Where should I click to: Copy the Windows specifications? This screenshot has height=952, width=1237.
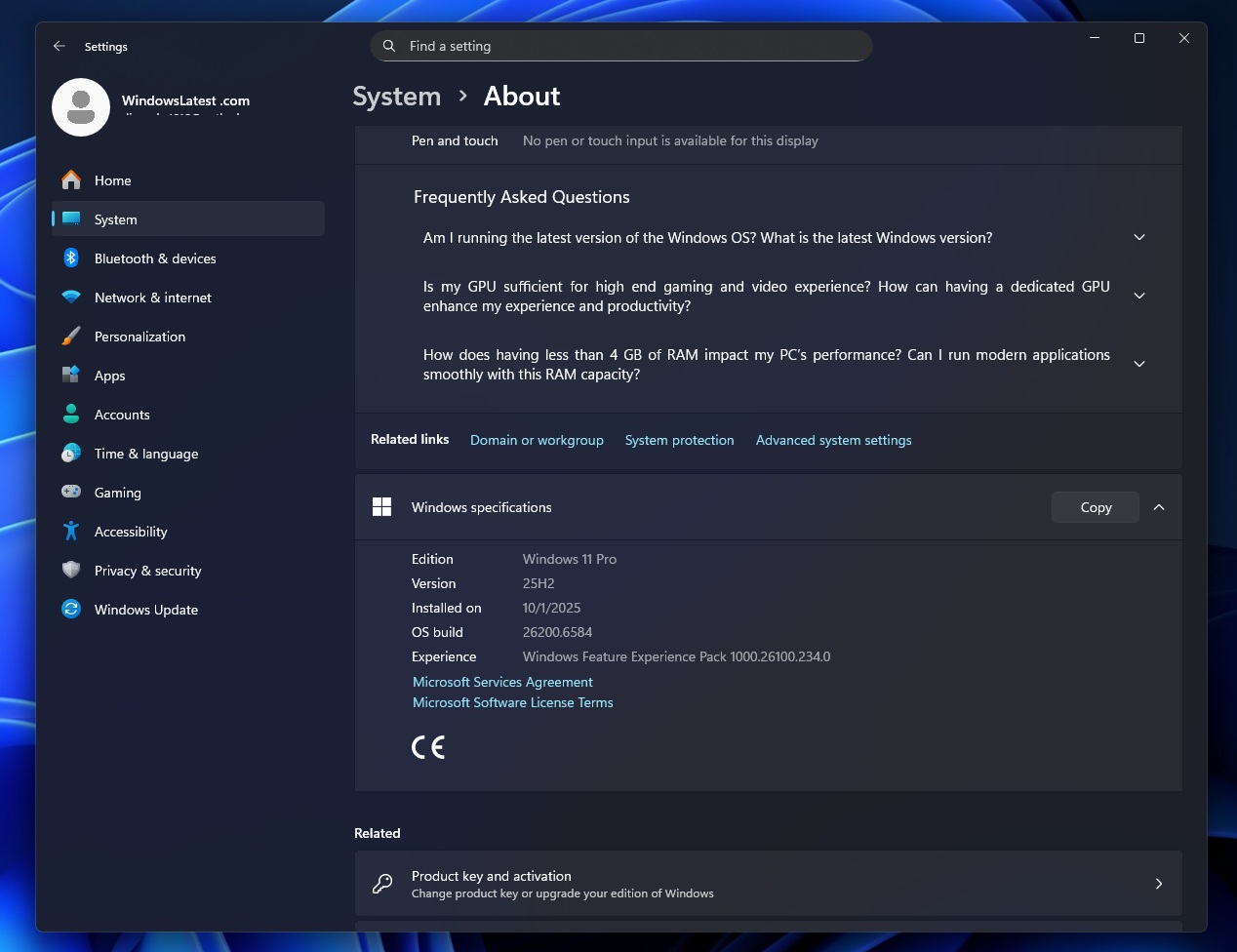tap(1095, 507)
